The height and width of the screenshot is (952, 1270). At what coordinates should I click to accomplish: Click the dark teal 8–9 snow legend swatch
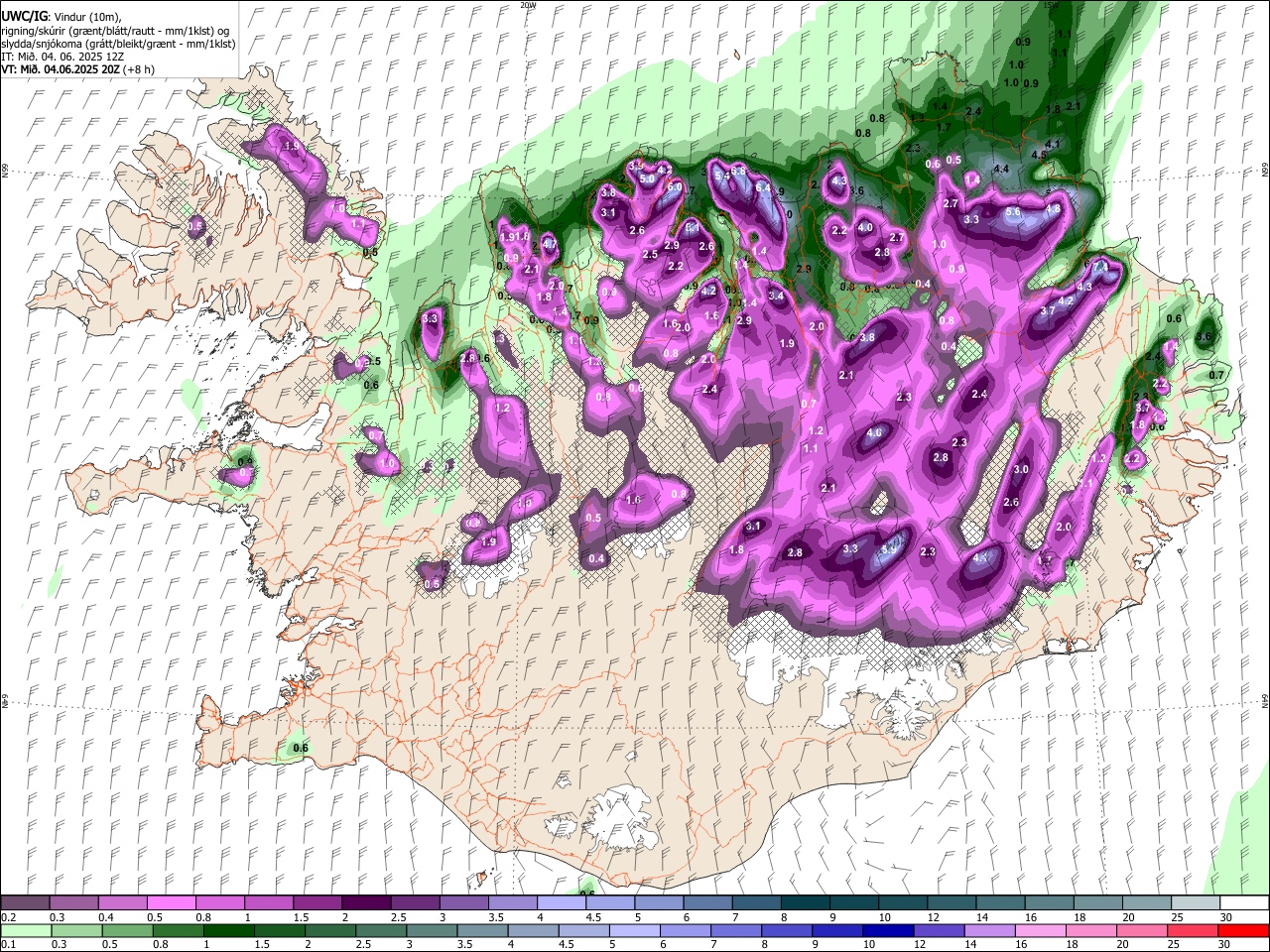pyautogui.click(x=806, y=902)
